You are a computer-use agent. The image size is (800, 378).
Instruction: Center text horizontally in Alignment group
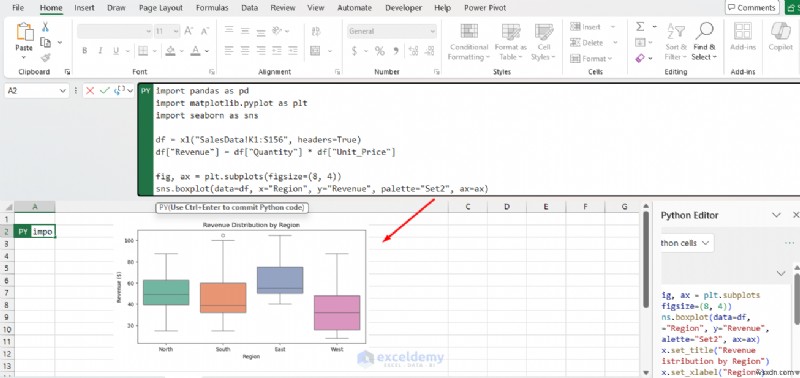[x=245, y=51]
